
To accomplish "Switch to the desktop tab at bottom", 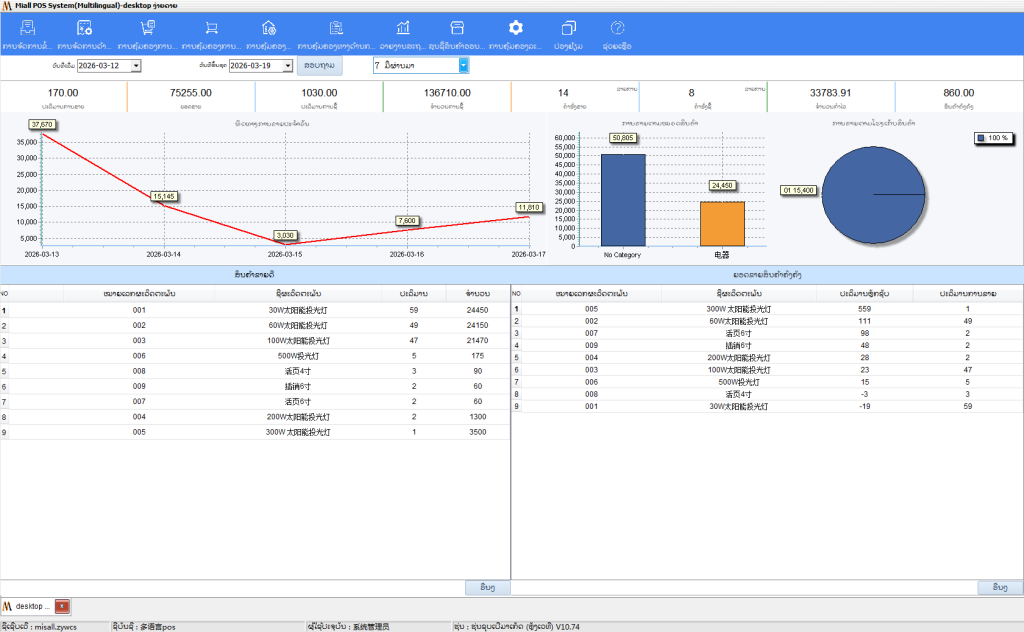I will [28, 606].
